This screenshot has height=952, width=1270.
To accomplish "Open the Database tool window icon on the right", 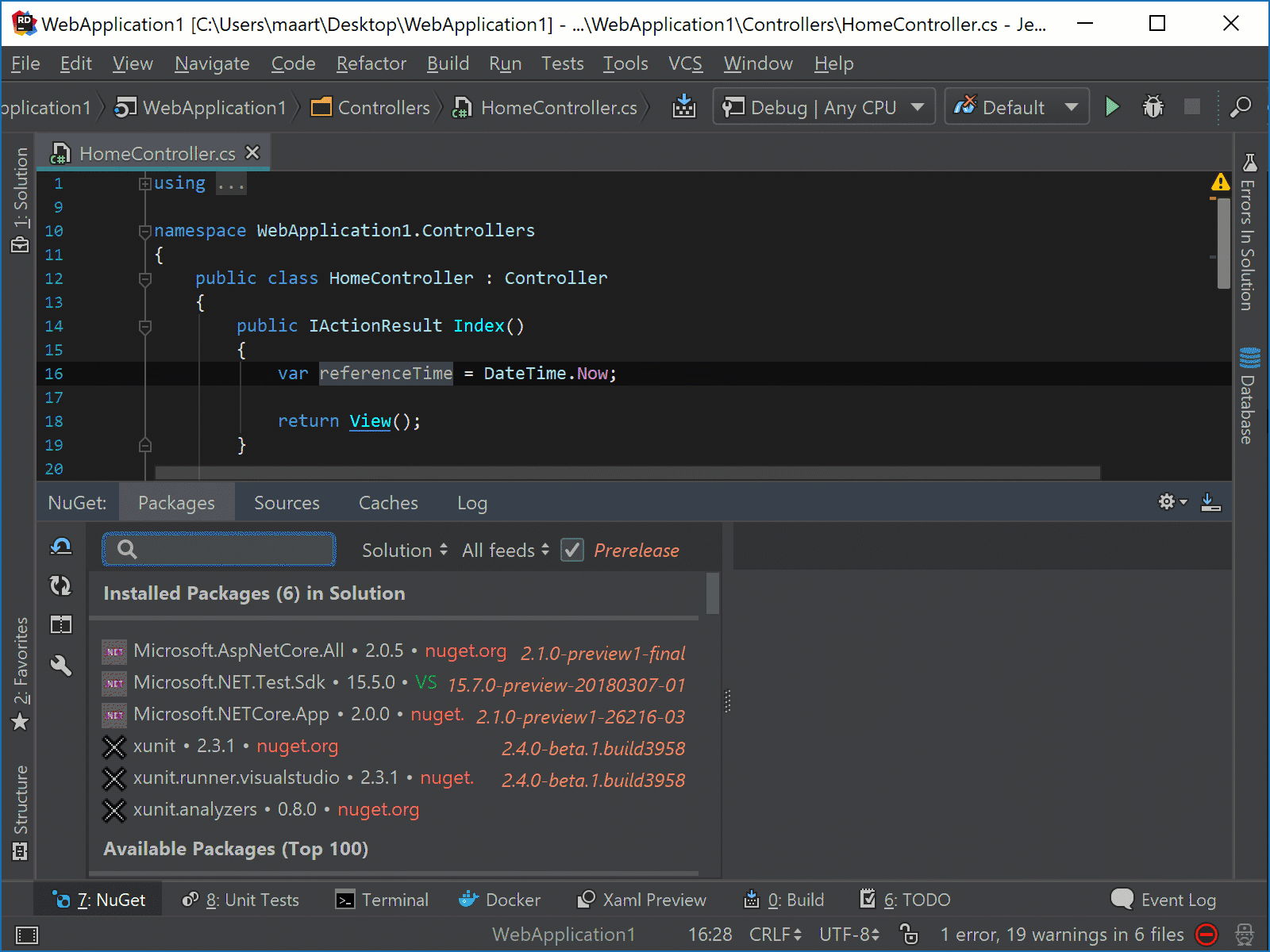I will 1249,359.
